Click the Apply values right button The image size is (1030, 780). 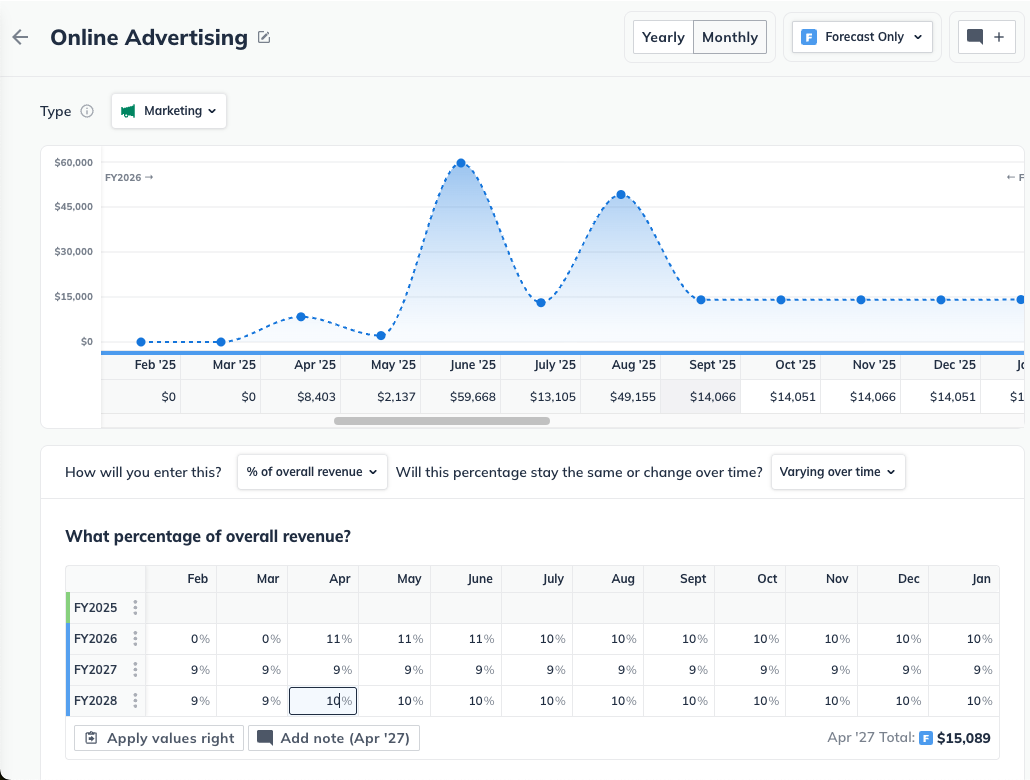click(158, 737)
